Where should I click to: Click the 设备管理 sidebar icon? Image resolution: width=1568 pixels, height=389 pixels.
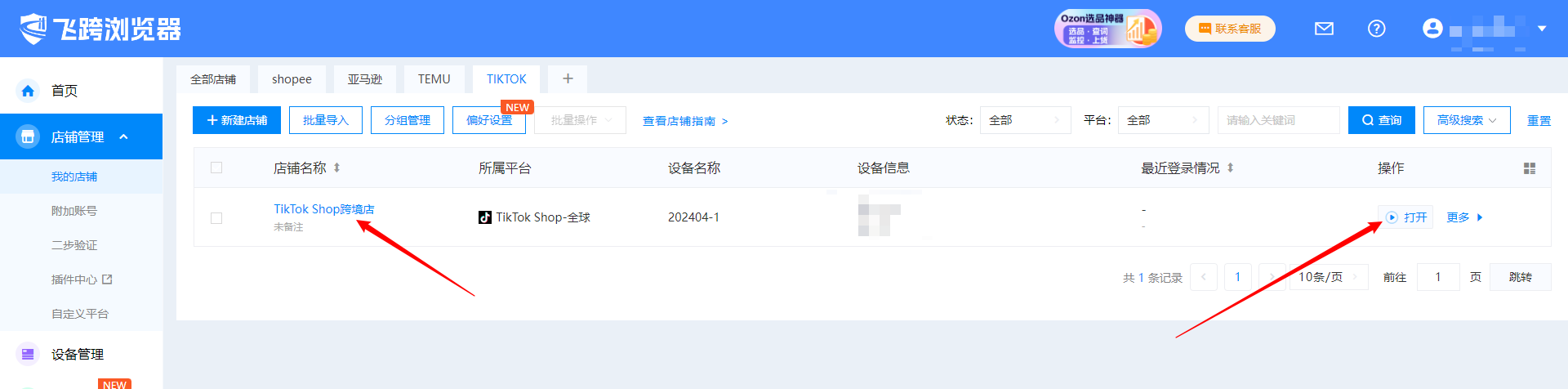(28, 354)
